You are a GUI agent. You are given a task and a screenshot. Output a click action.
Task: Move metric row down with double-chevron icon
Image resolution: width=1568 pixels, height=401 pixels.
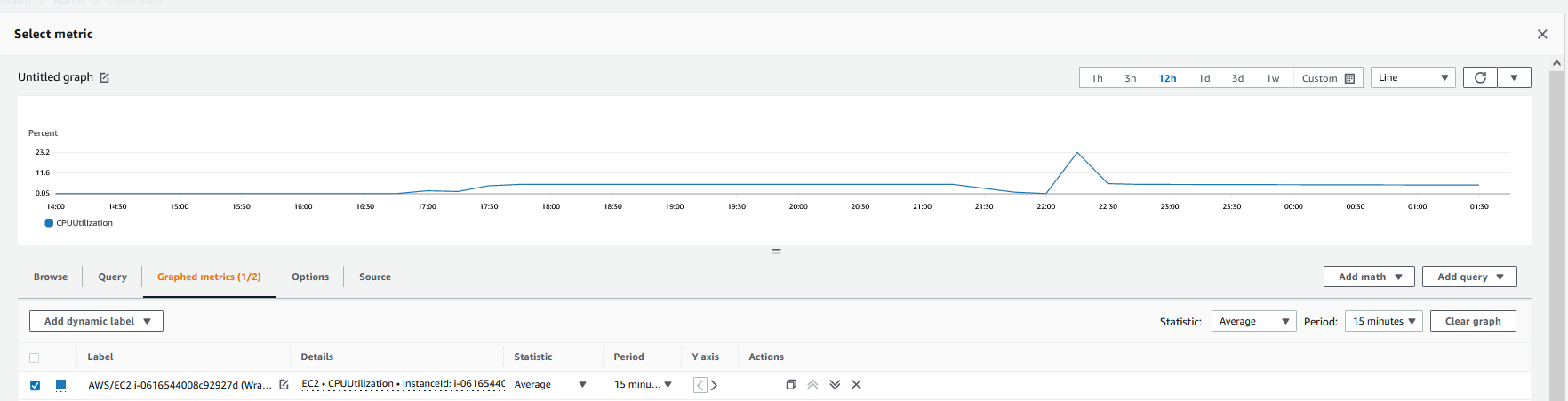tap(835, 385)
